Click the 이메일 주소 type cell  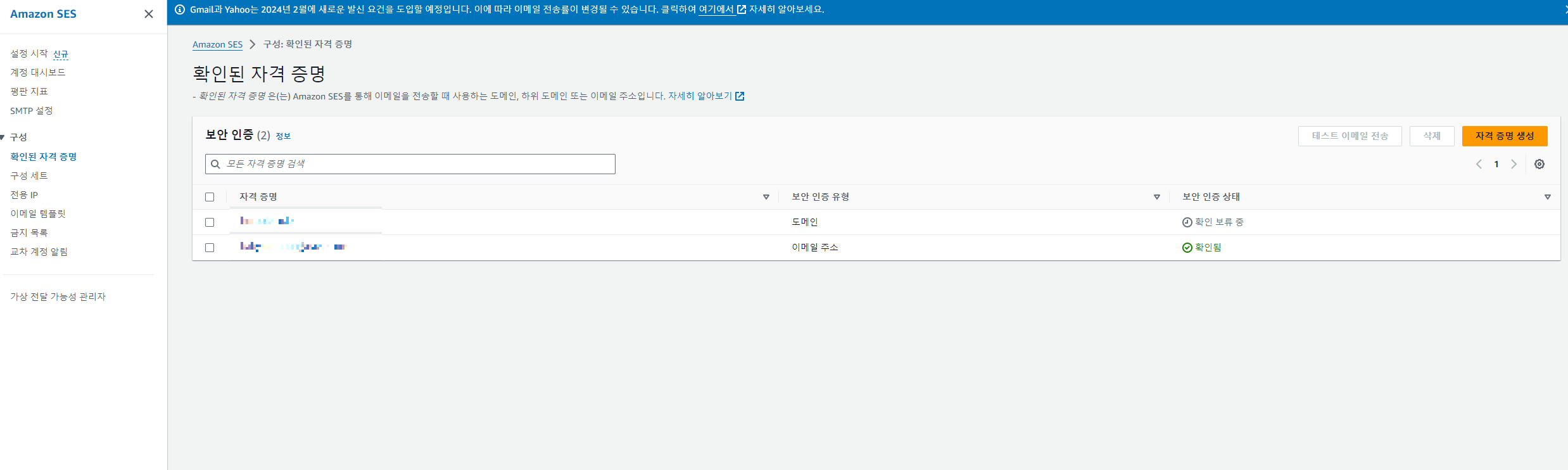(815, 248)
